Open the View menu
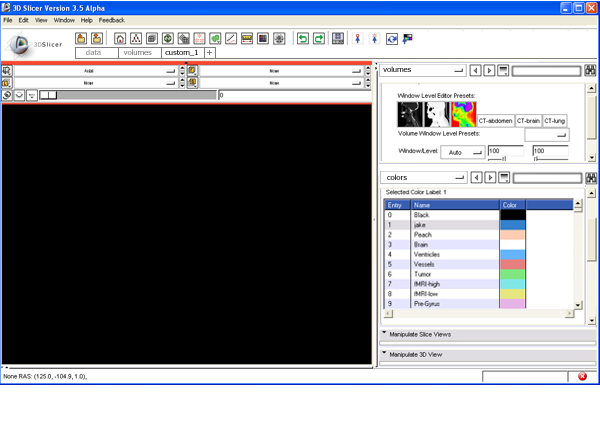600x432 pixels. click(x=41, y=20)
